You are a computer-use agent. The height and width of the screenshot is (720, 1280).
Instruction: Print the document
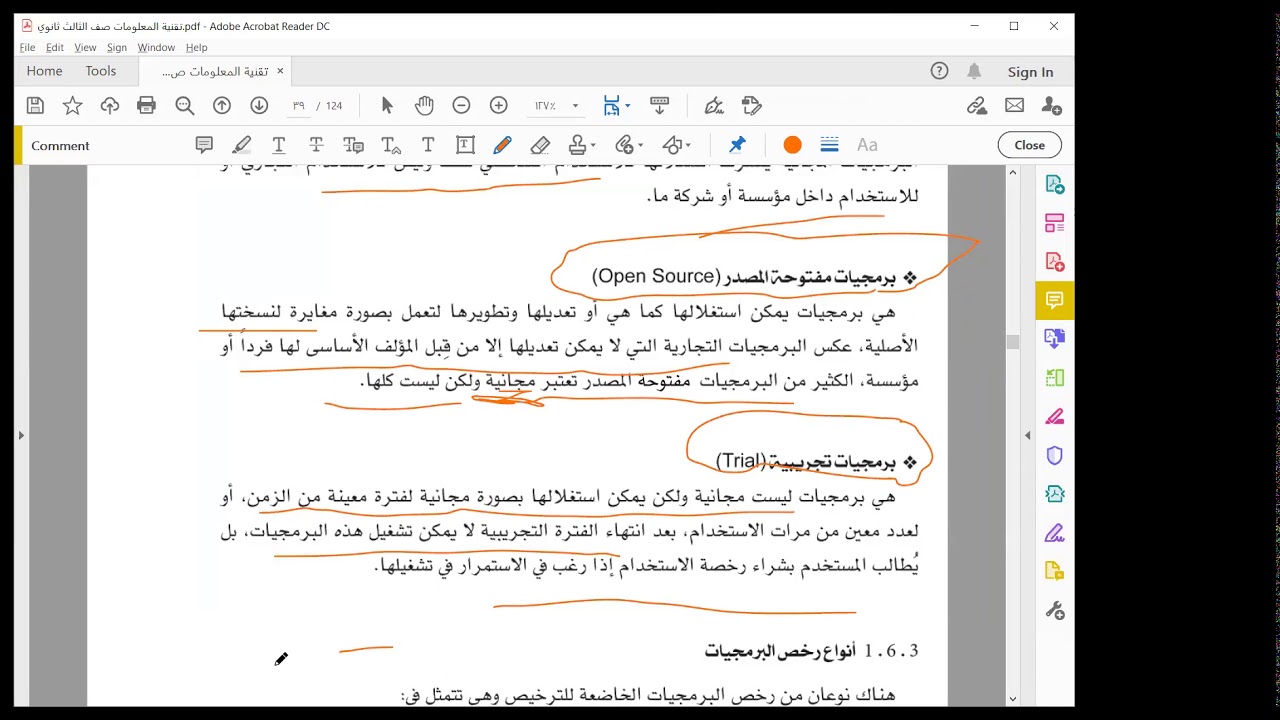[x=147, y=105]
